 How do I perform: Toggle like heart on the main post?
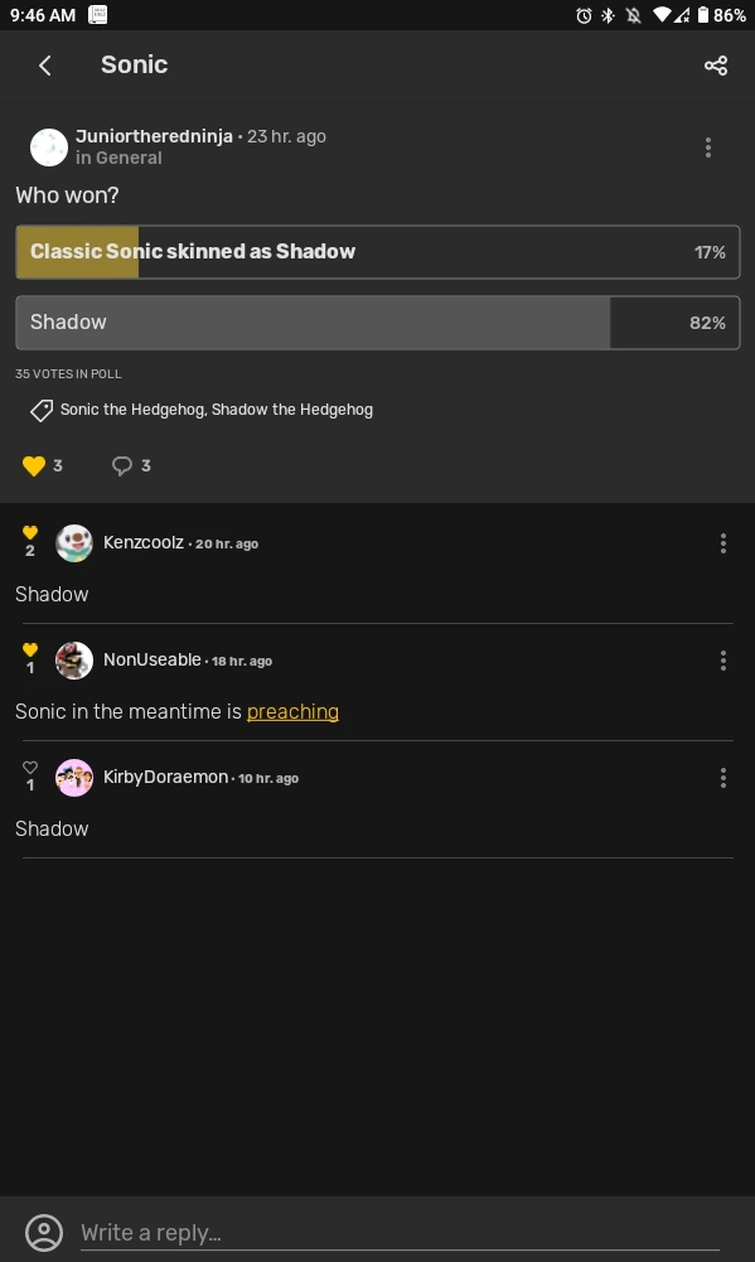(34, 466)
